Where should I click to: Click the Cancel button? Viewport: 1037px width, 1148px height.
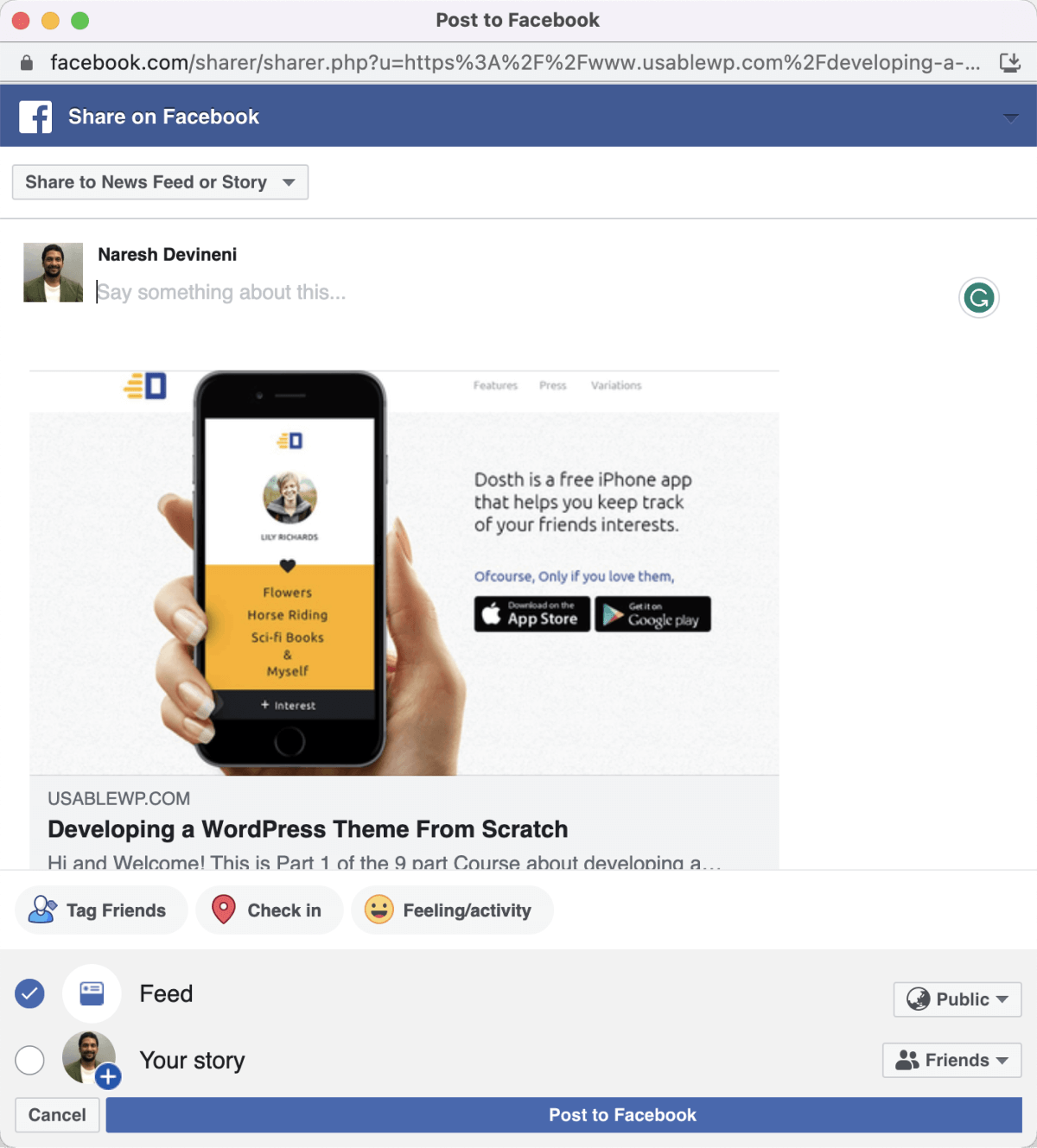click(57, 1115)
